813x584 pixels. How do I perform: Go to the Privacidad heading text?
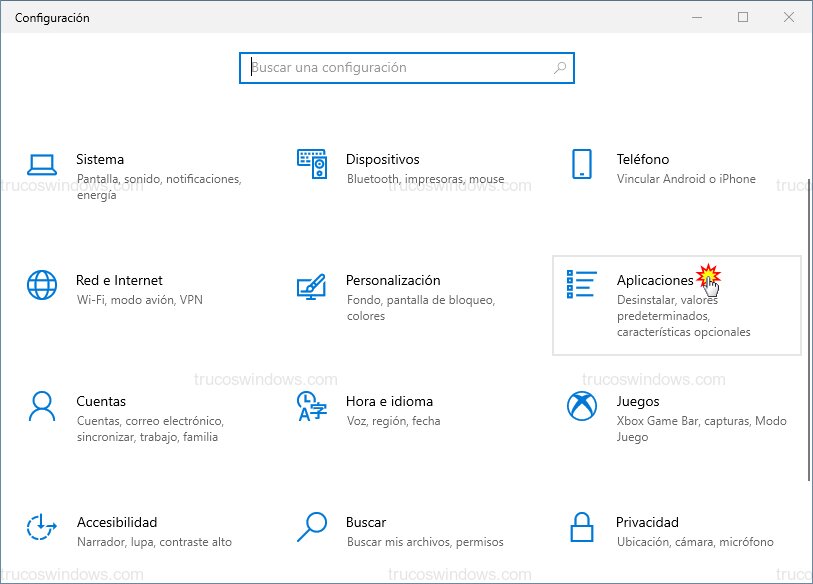pyautogui.click(x=647, y=522)
